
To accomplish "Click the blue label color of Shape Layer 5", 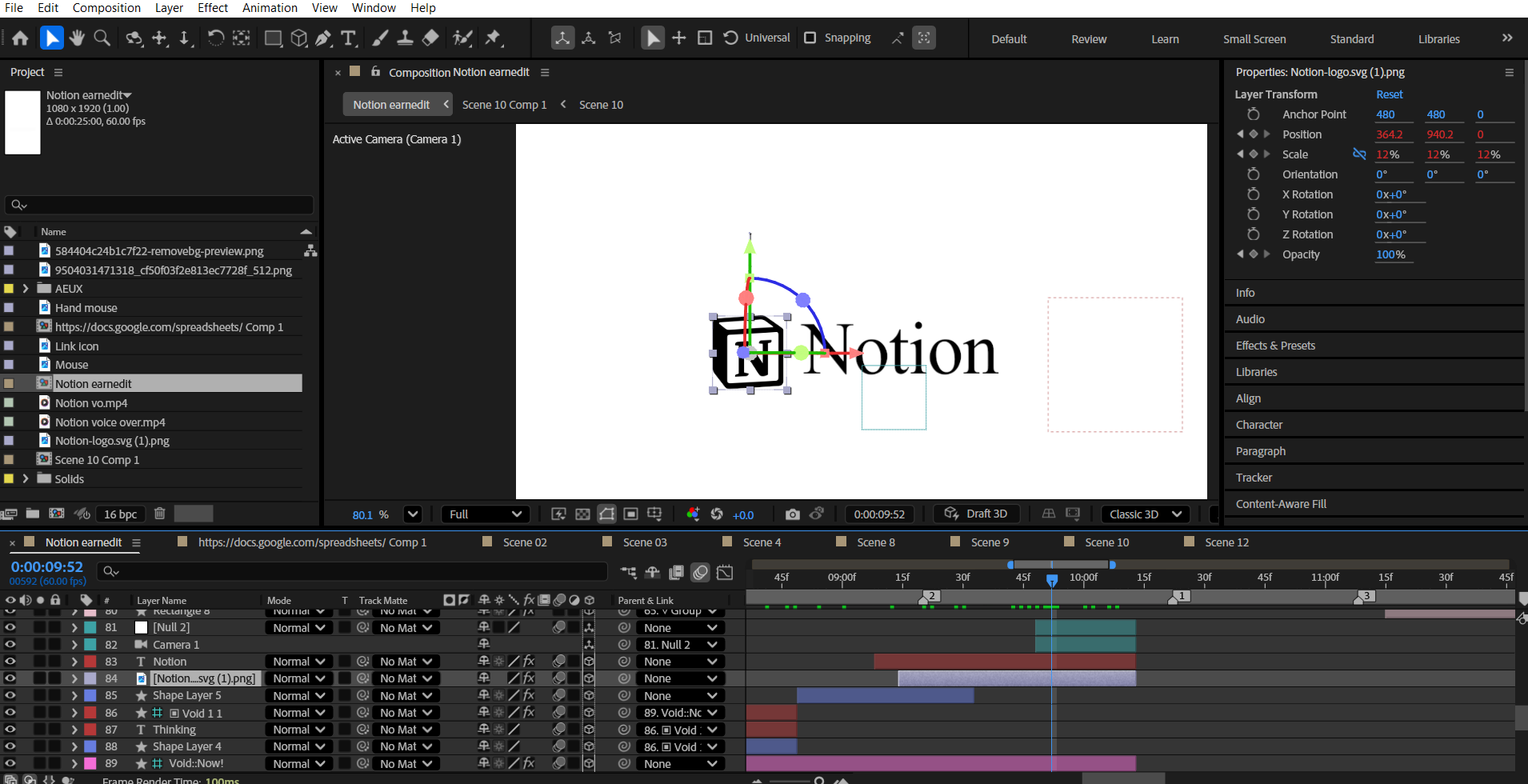I will tap(90, 696).
